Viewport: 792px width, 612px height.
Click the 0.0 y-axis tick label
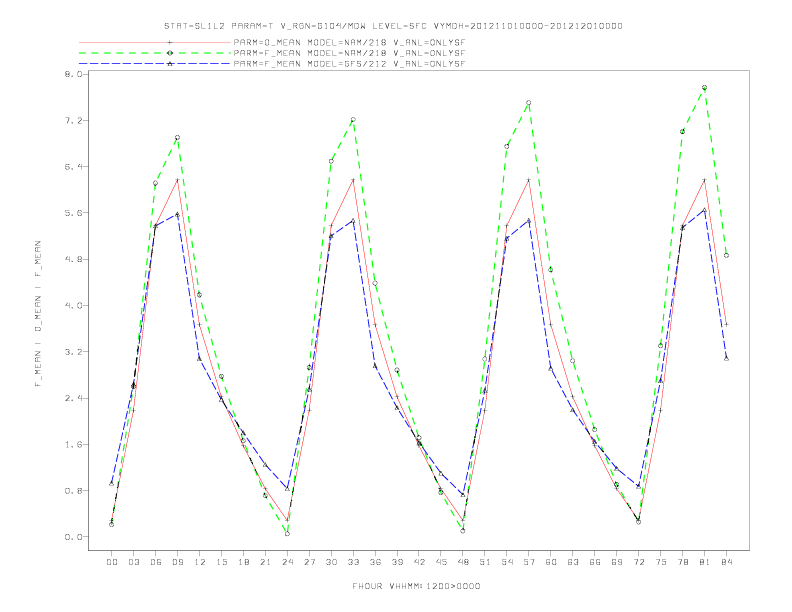(x=72, y=537)
